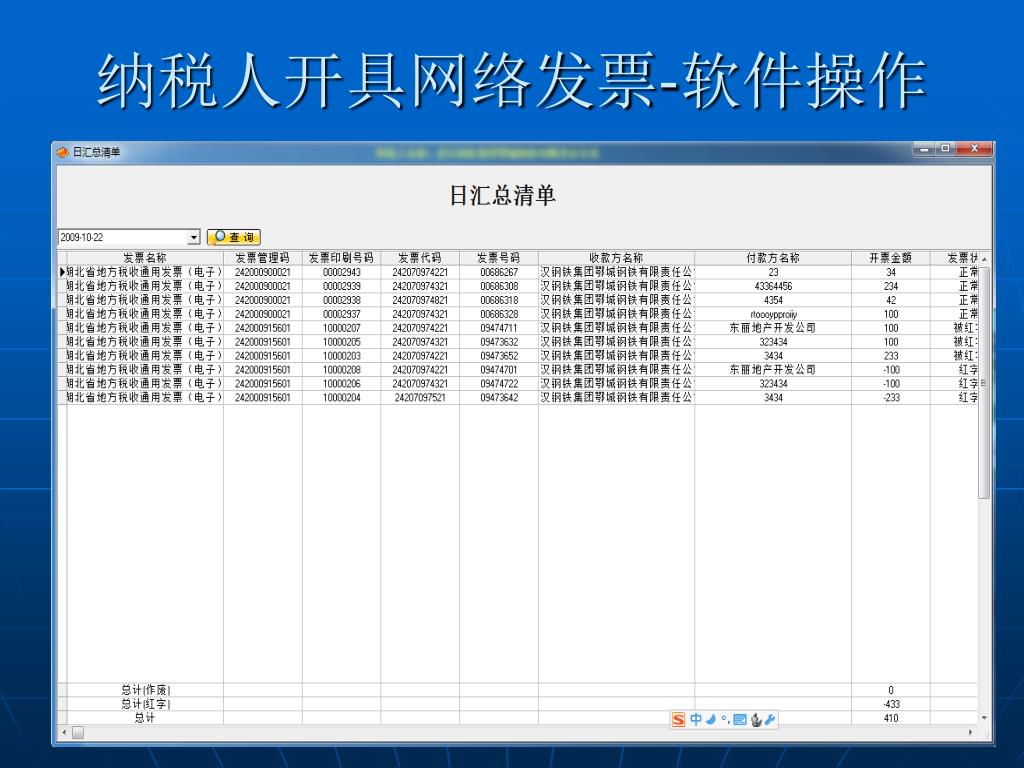Viewport: 1024px width, 768px height.
Task: Select printing number cell 10000203
Action: coord(342,355)
